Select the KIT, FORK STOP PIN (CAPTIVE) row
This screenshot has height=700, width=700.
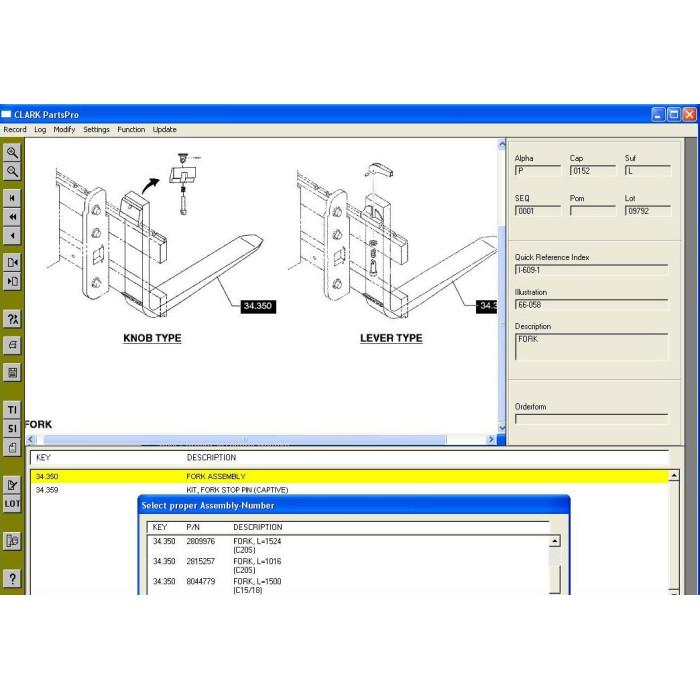(350, 490)
